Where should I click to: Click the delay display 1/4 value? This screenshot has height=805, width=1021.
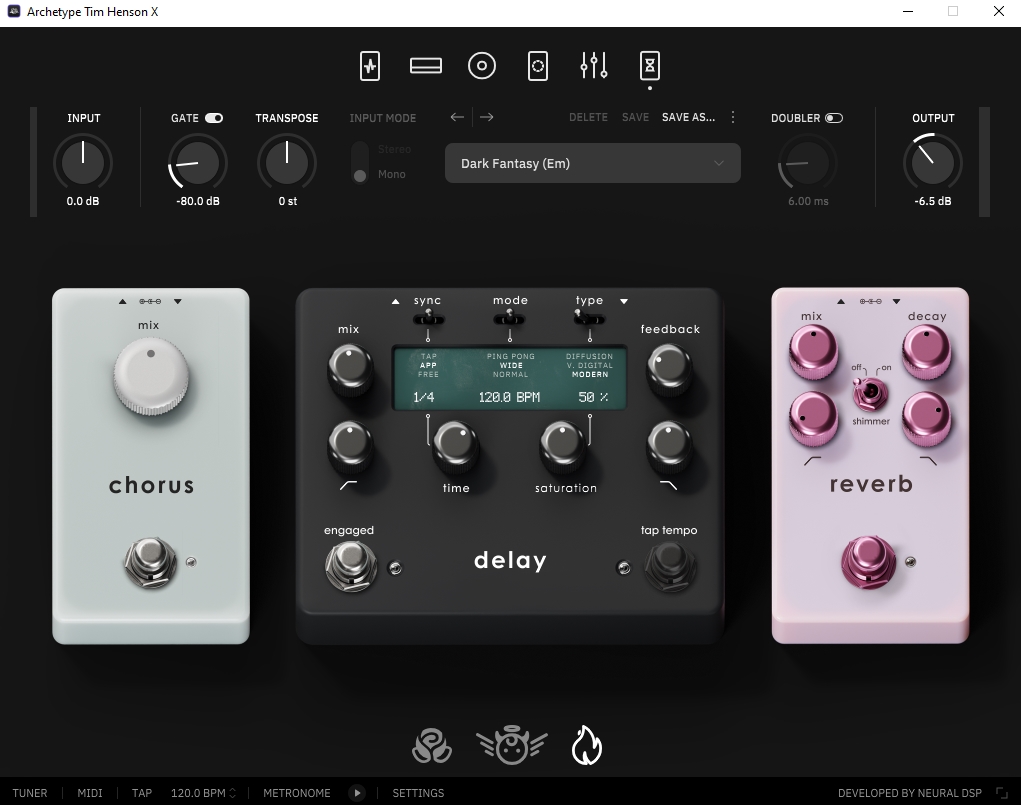(423, 397)
